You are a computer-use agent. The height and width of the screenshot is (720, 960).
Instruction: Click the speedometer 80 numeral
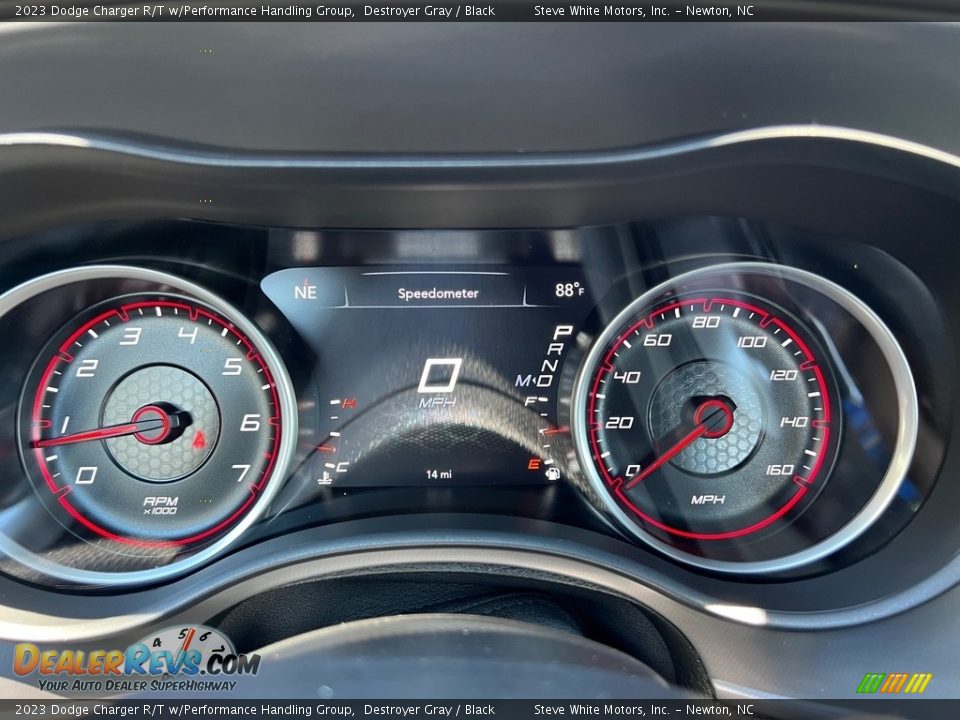706,322
